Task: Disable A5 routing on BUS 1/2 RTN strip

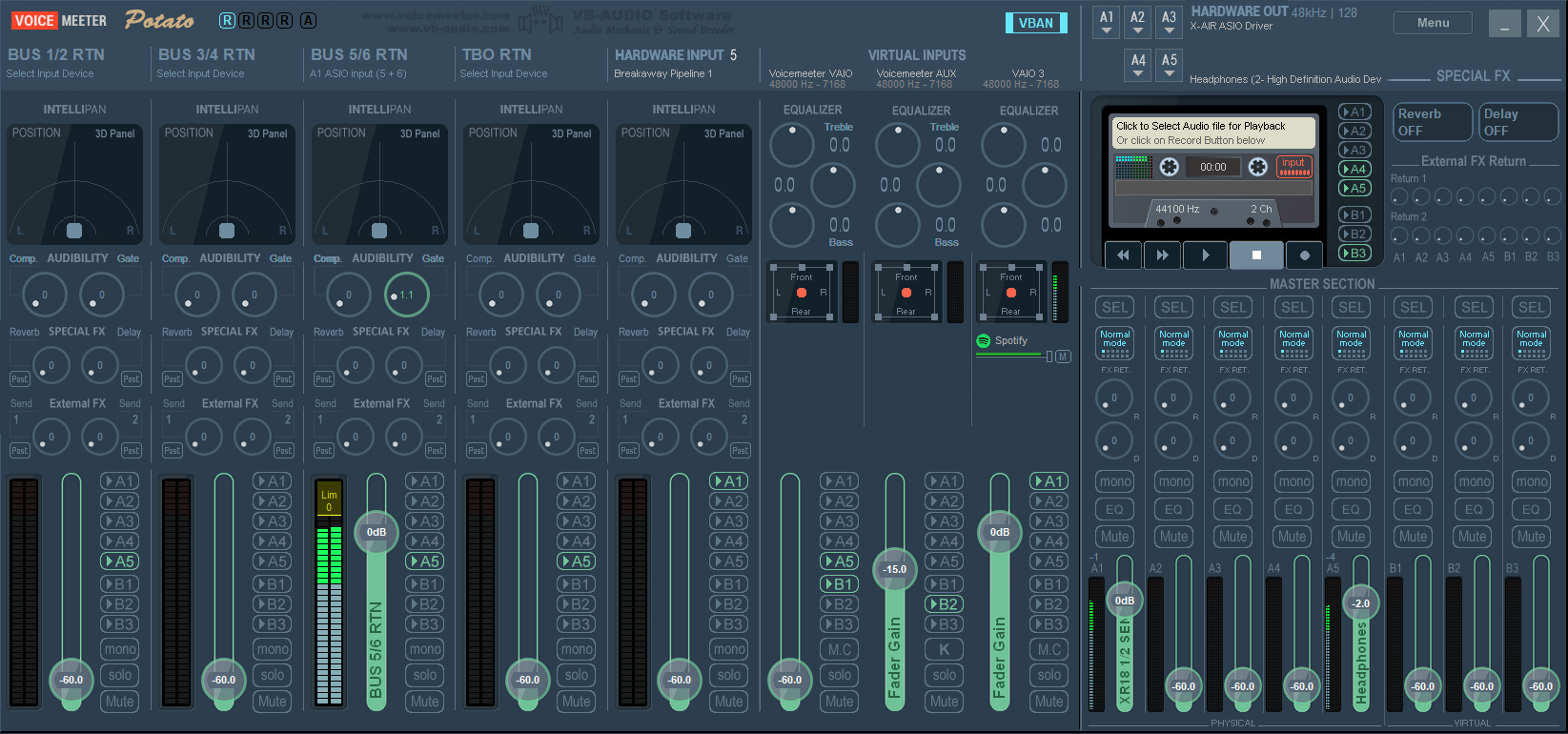Action: (120, 561)
